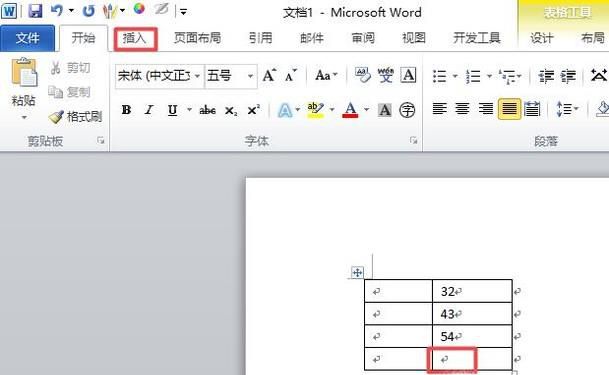Apply the yellow text highlight color
The width and height of the screenshot is (609, 375).
[315, 110]
